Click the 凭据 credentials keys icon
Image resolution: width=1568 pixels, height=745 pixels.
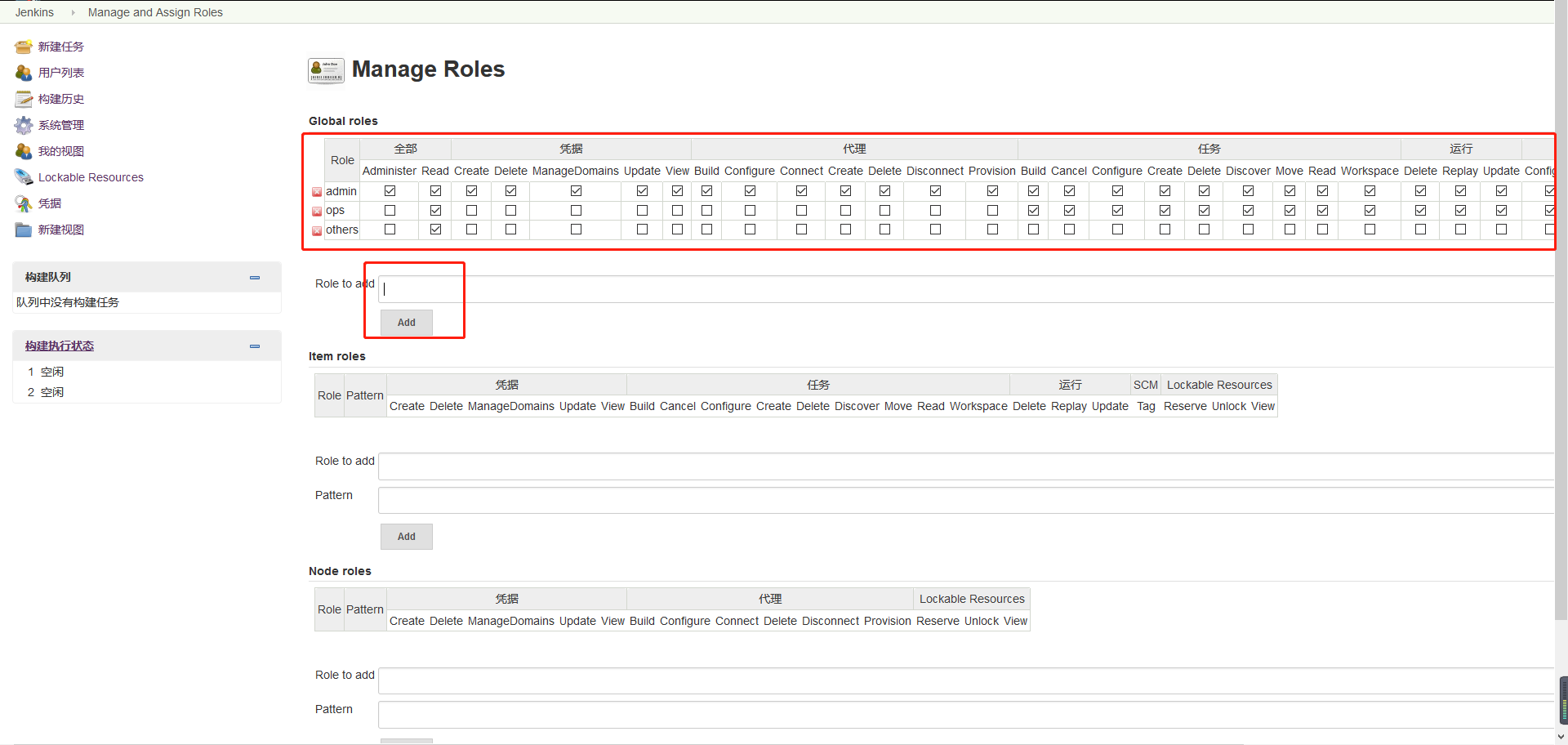tap(23, 203)
